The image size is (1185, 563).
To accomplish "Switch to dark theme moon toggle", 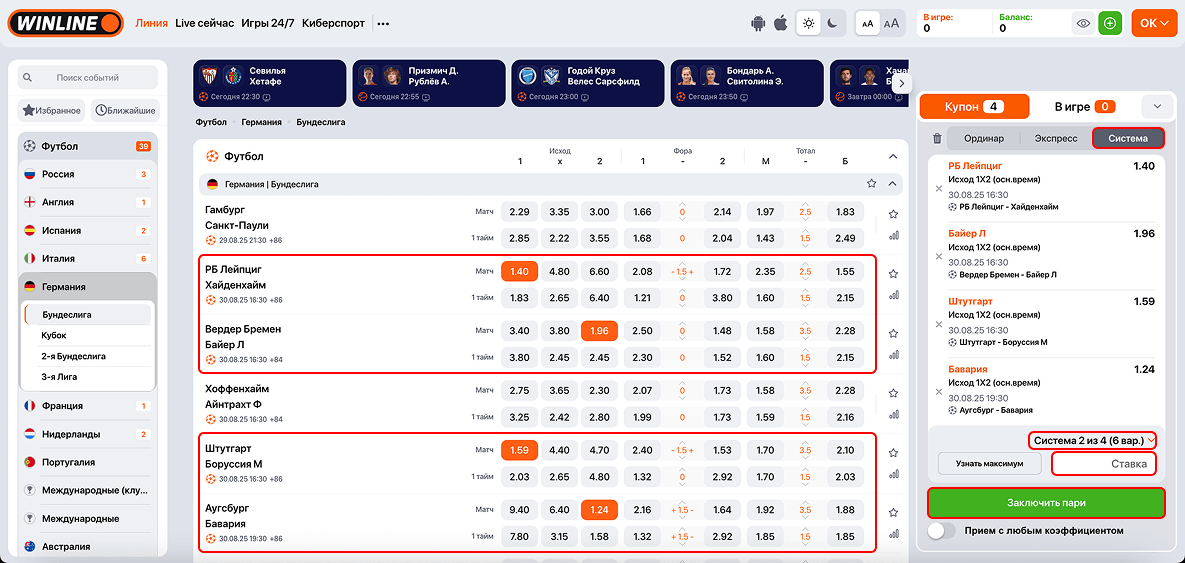I will pos(832,23).
